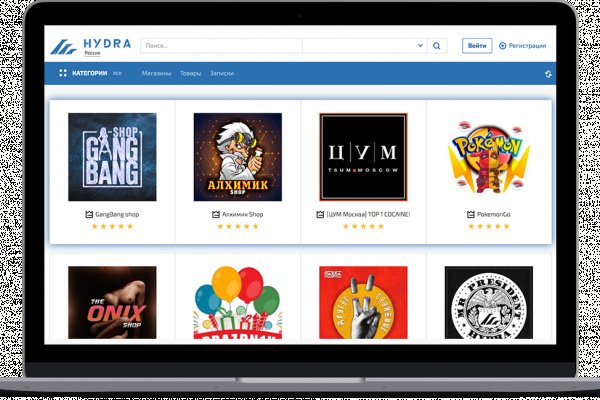The width and height of the screenshot is (600, 400).
Task: Click the plus icon beside Регистрация
Action: 503,46
